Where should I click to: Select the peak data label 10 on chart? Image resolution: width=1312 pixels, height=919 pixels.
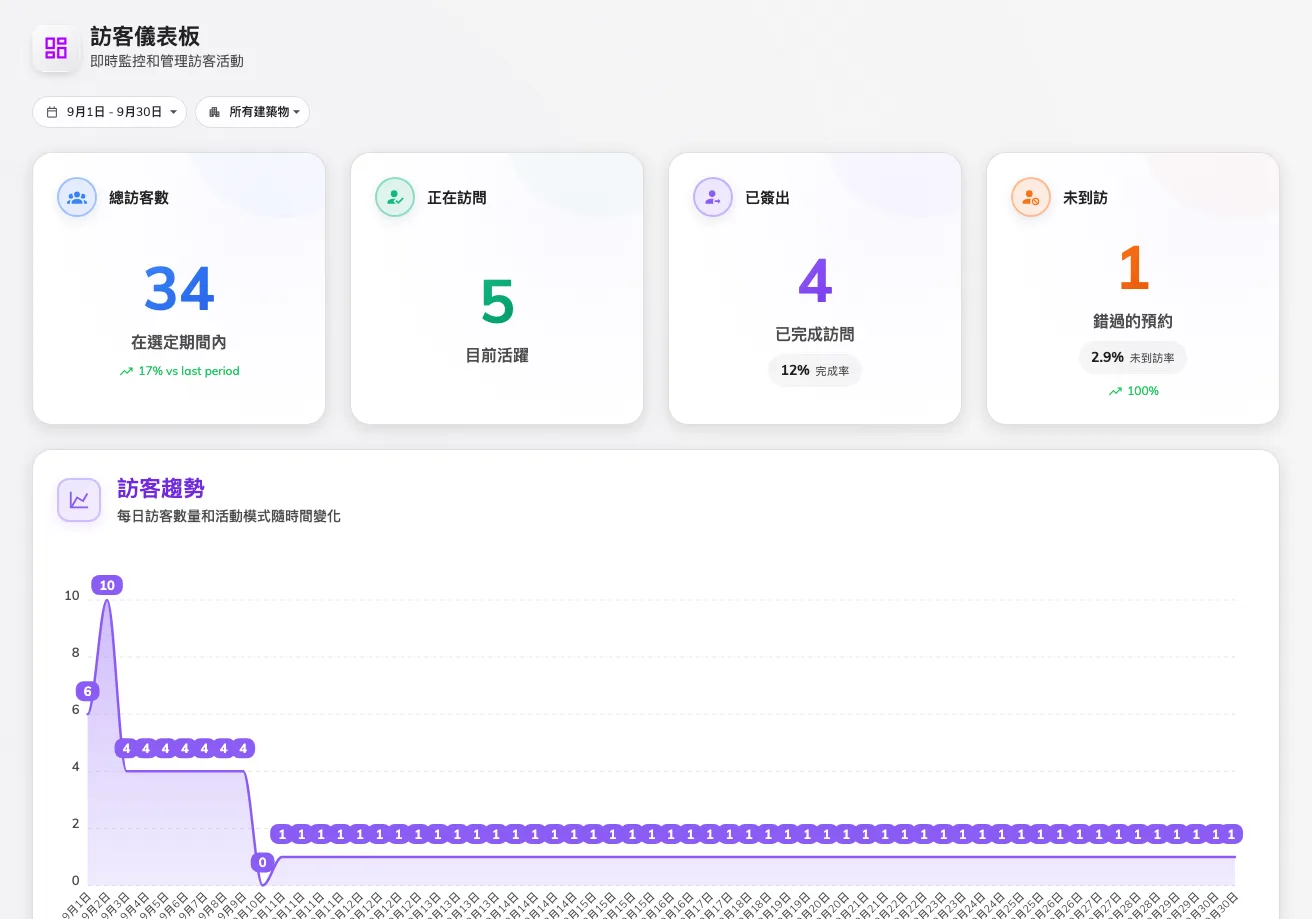107,585
